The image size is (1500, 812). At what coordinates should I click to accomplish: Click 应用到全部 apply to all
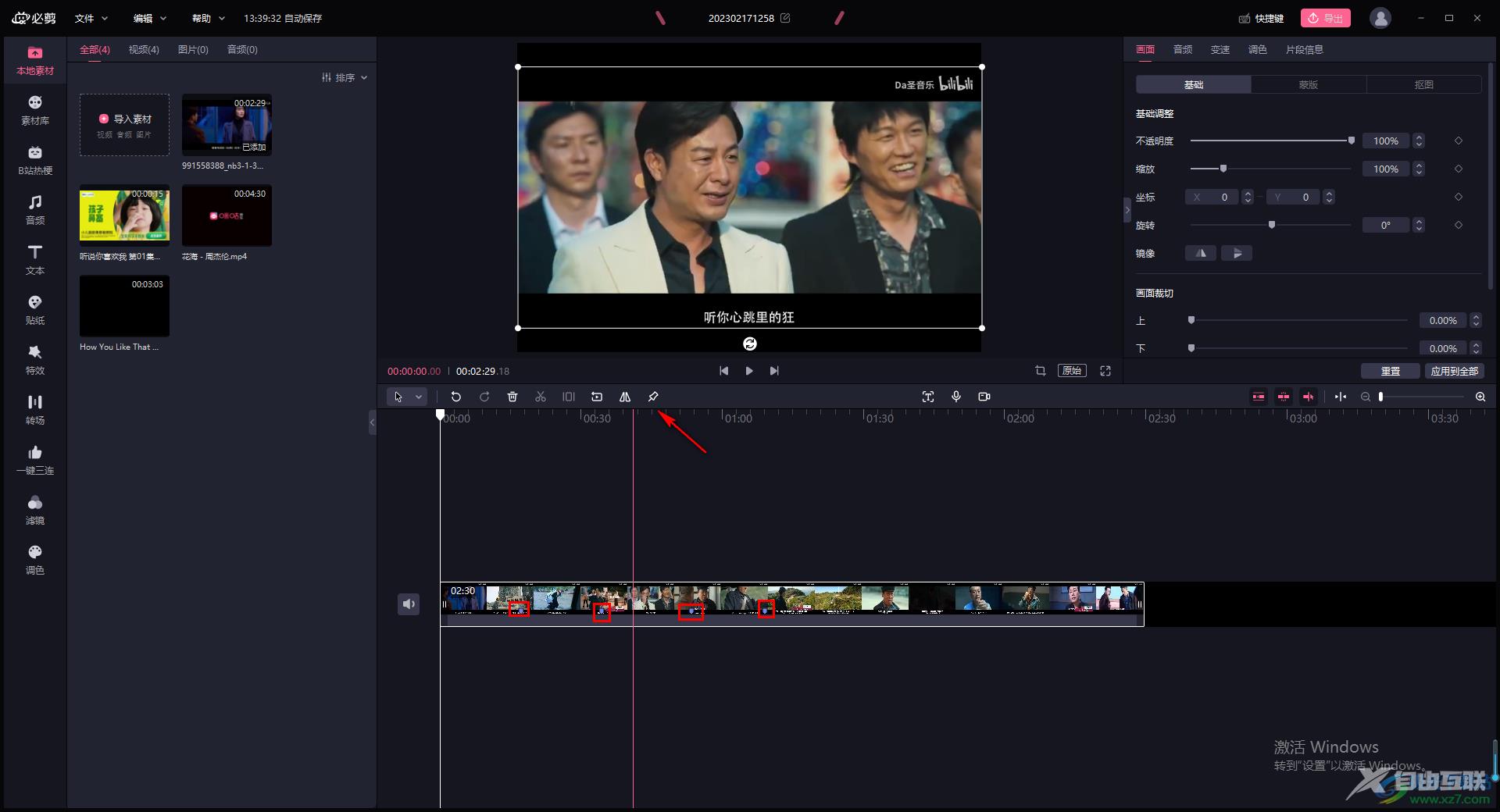pos(1455,371)
